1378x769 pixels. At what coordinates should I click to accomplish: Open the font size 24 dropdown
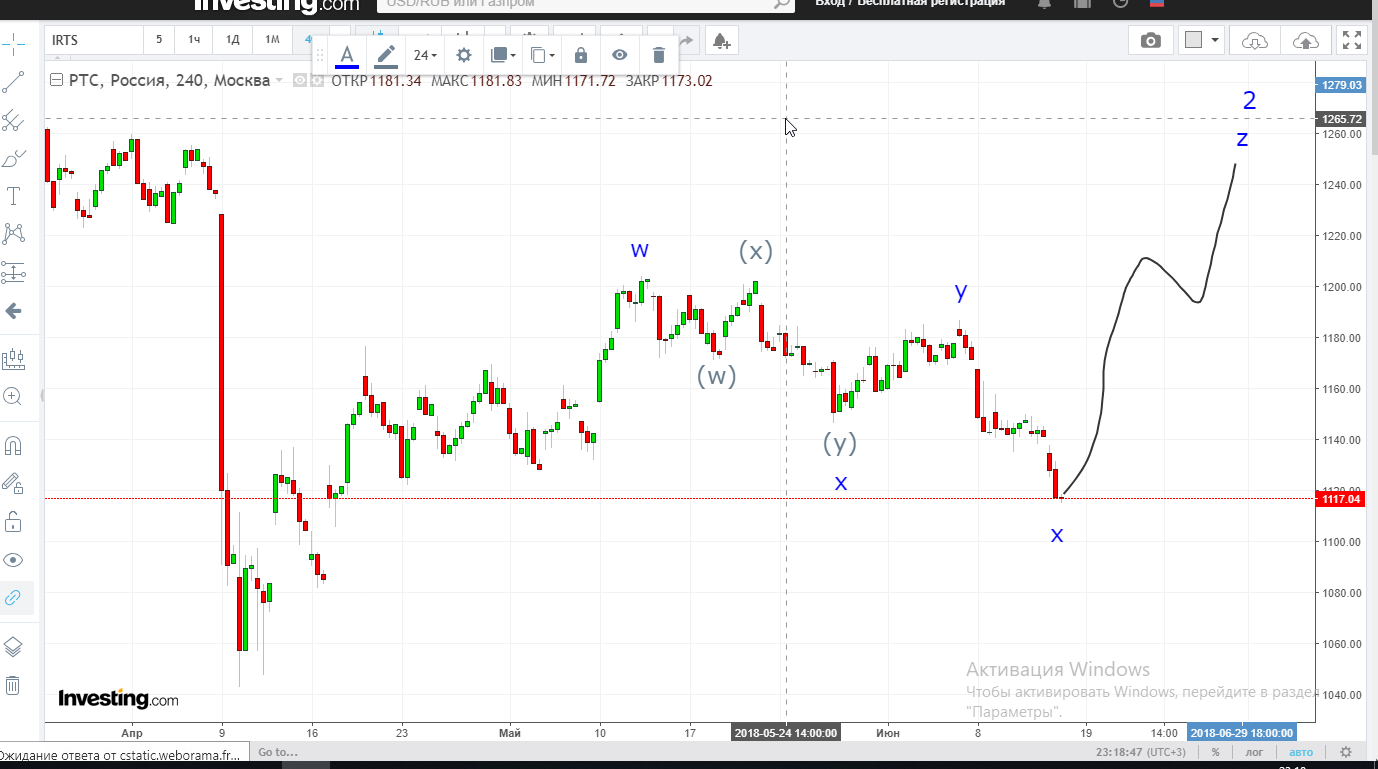[425, 55]
